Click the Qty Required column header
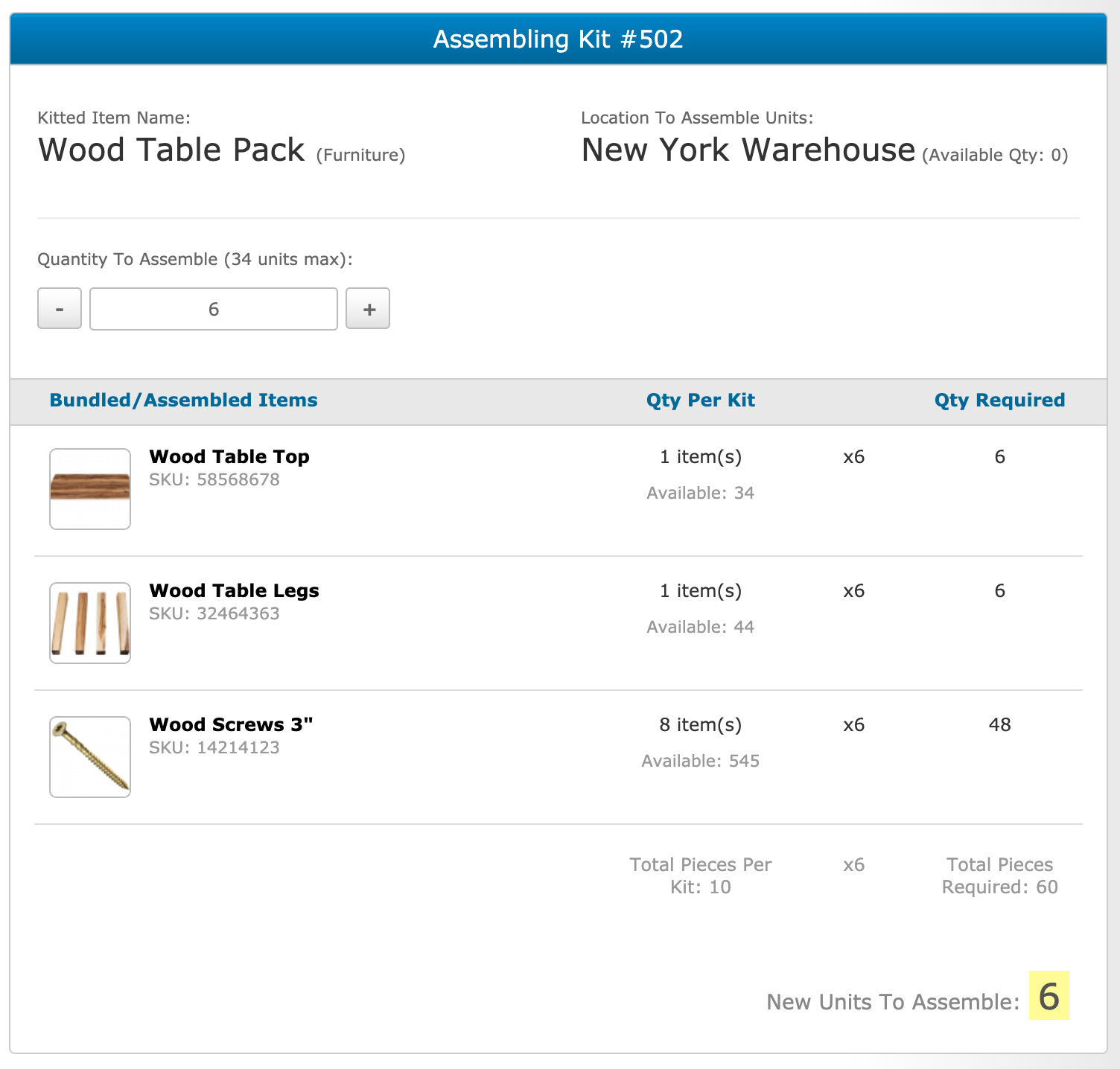Image resolution: width=1120 pixels, height=1069 pixels. click(x=999, y=401)
